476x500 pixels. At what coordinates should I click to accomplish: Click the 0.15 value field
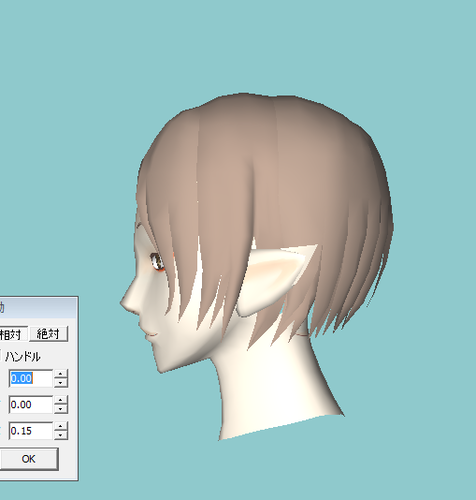31,431
